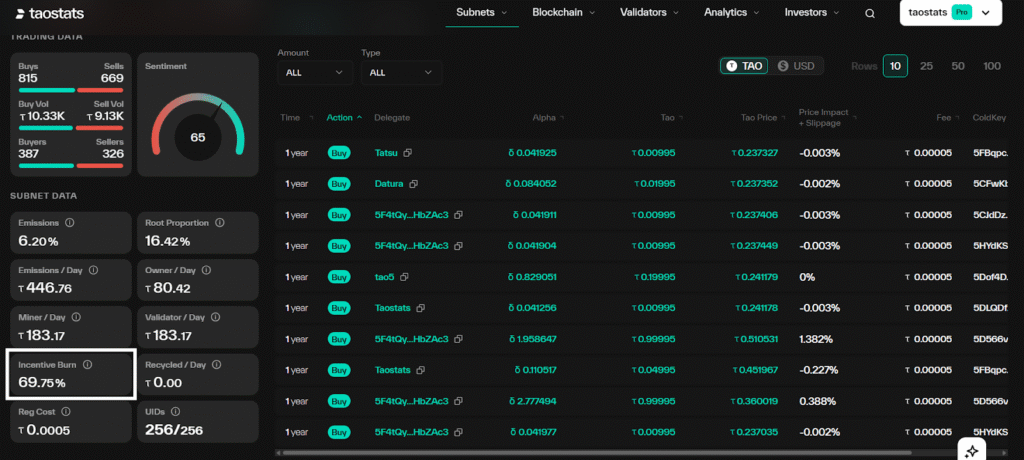Switch currency display to TAO
This screenshot has height=460, width=1024.
(745, 66)
